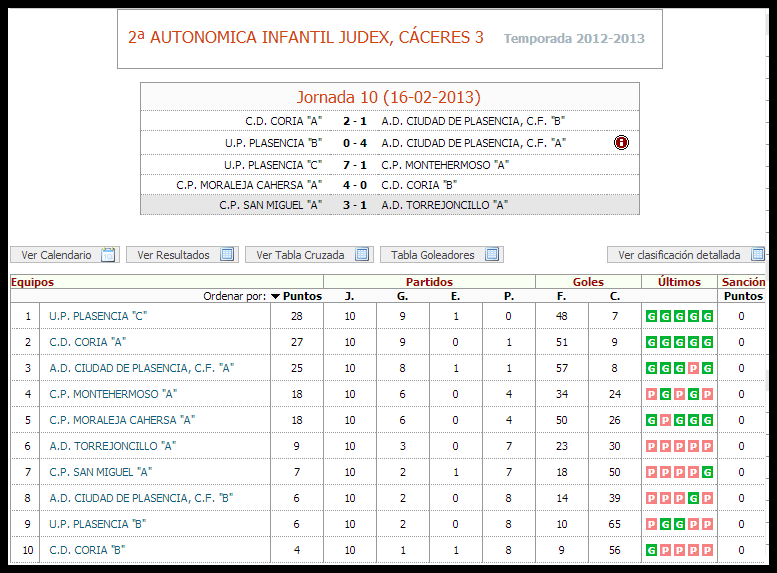Viewport: 777px width, 573px height.
Task: Click the points value 28 for U.P. Plasencia C
Action: (x=297, y=316)
